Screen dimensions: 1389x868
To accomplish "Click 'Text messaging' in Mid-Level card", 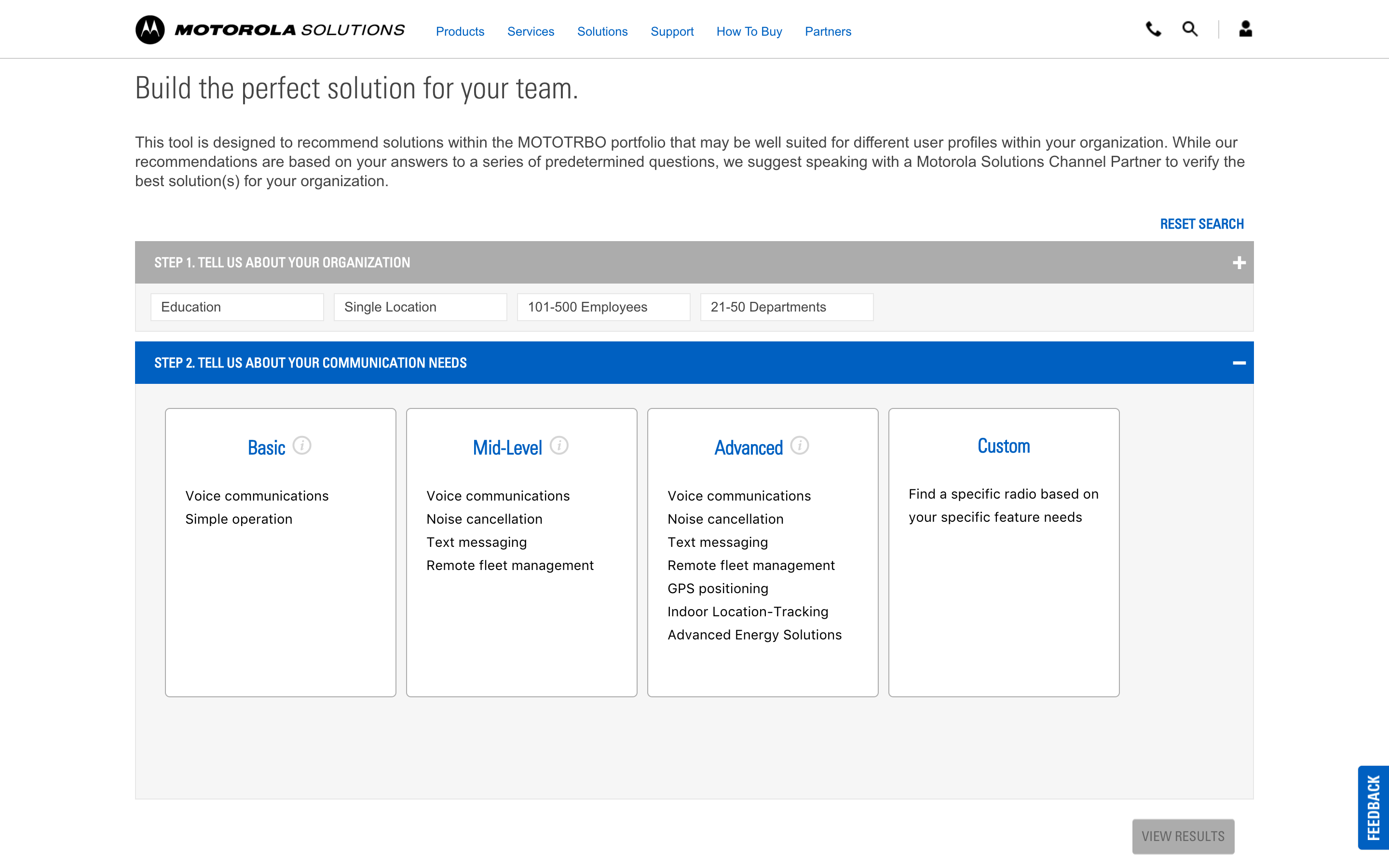I will click(x=477, y=542).
